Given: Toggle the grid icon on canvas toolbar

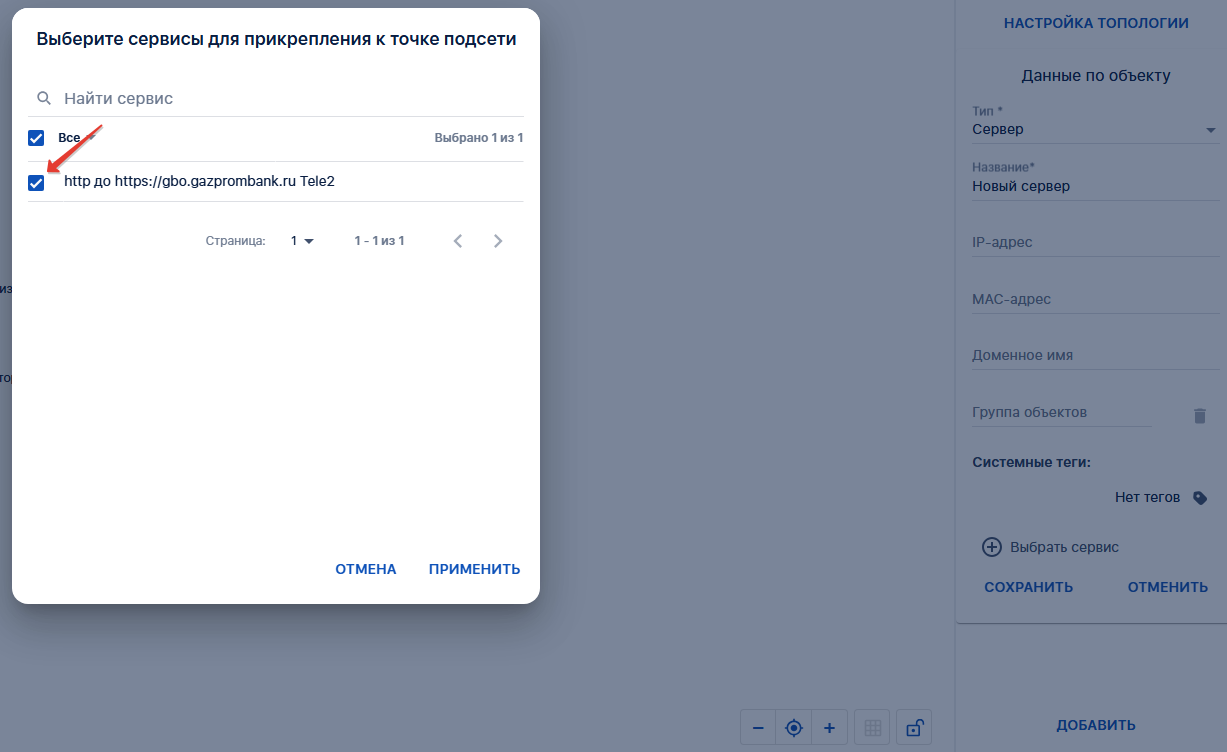Looking at the screenshot, I should 872,728.
